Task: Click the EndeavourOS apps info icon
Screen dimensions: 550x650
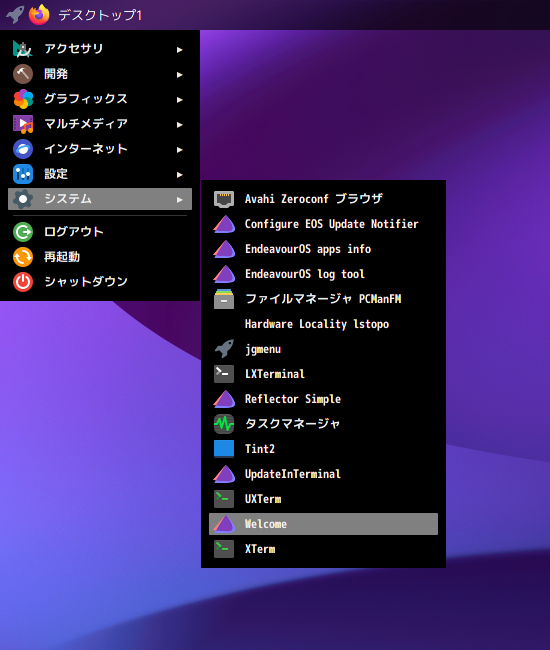Action: tap(224, 249)
